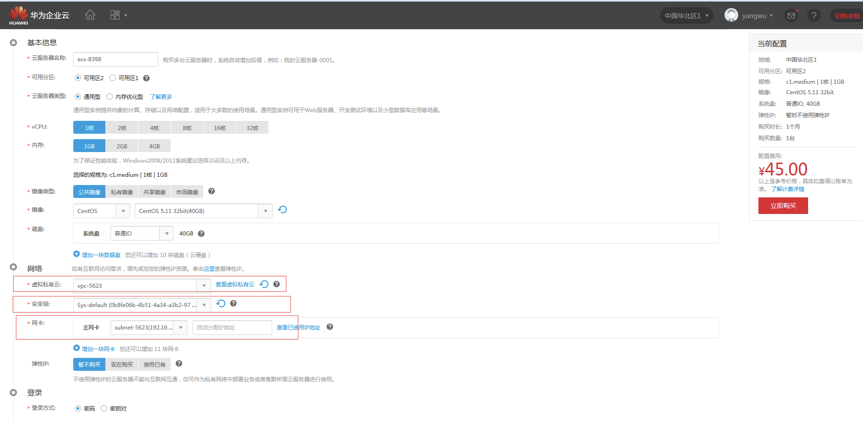The image size is (863, 421).
Task: Choose the 2GB memory option
Action: click(x=121, y=146)
